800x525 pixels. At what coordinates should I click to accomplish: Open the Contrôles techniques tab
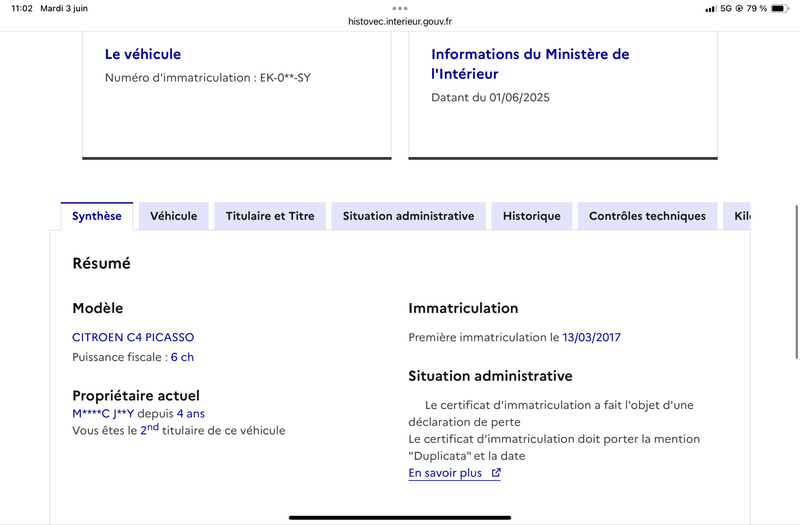click(647, 216)
